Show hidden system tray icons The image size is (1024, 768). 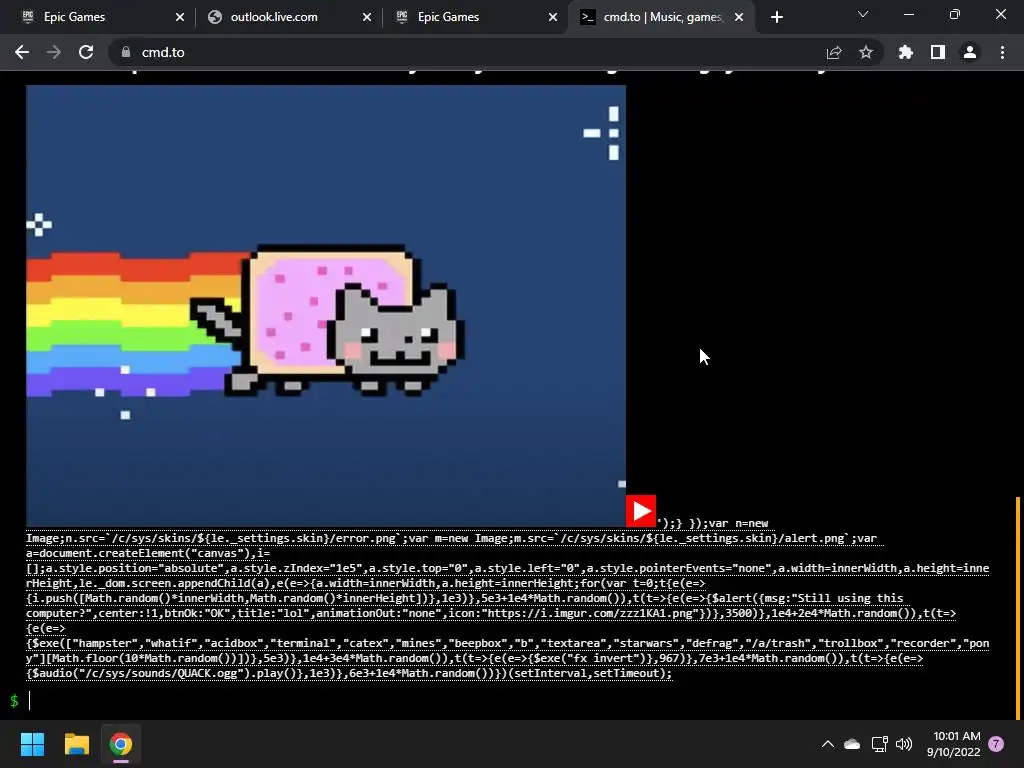pos(827,744)
